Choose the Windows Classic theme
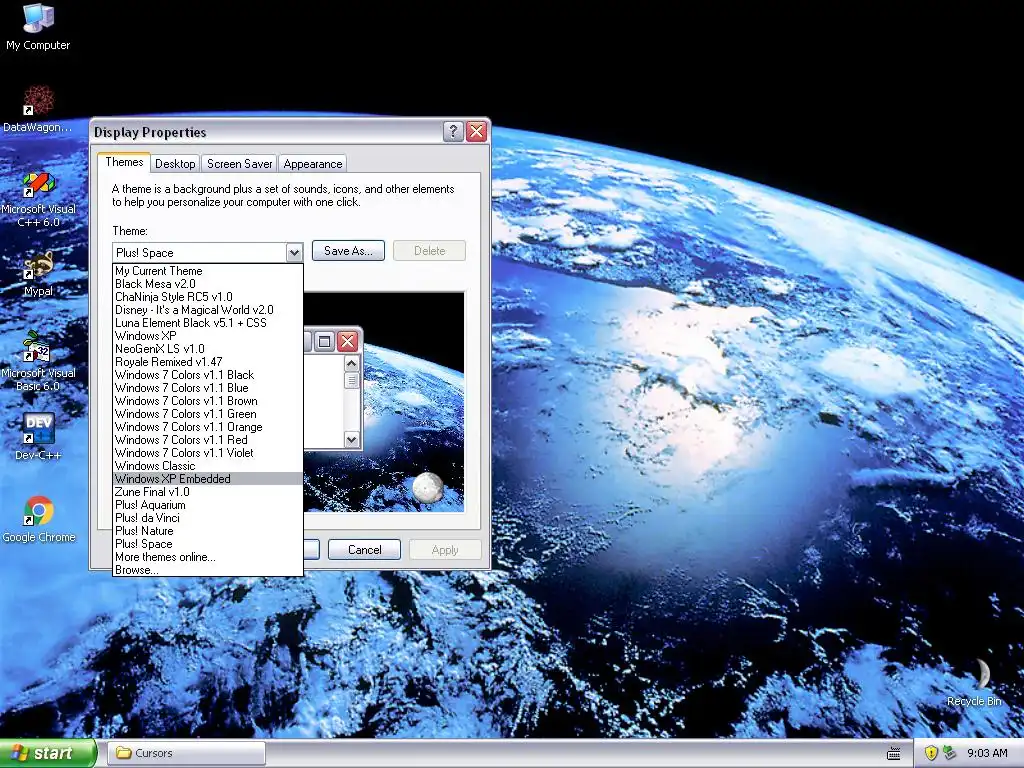 (208, 466)
